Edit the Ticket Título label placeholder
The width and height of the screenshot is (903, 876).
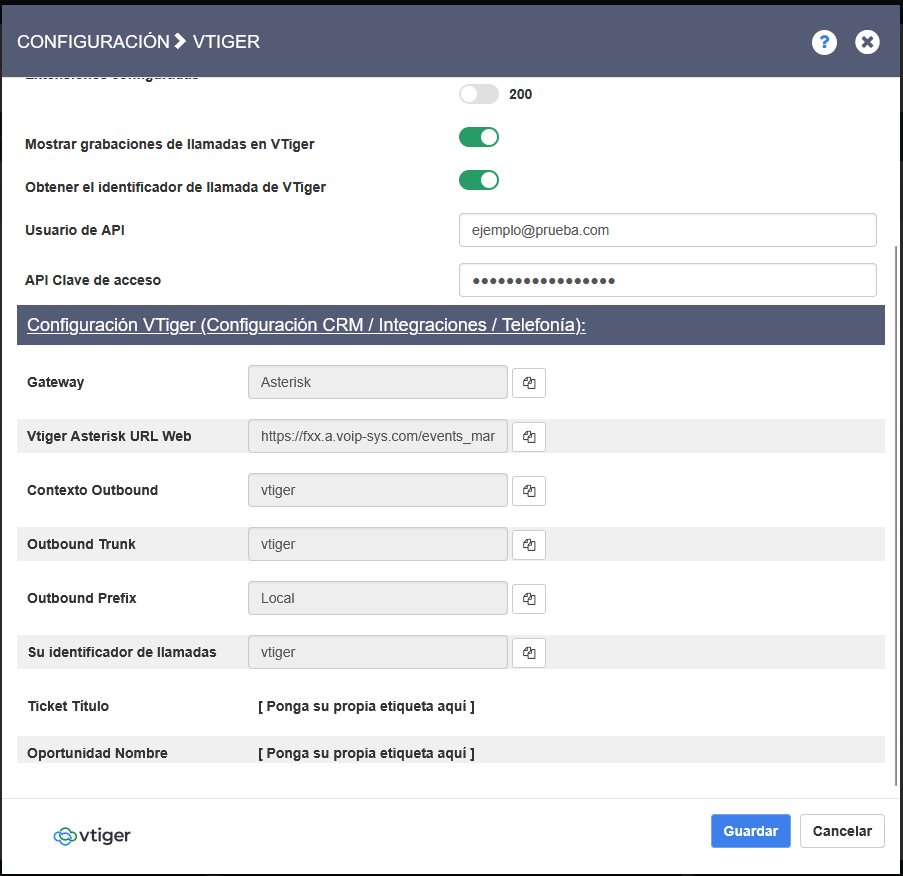point(366,706)
